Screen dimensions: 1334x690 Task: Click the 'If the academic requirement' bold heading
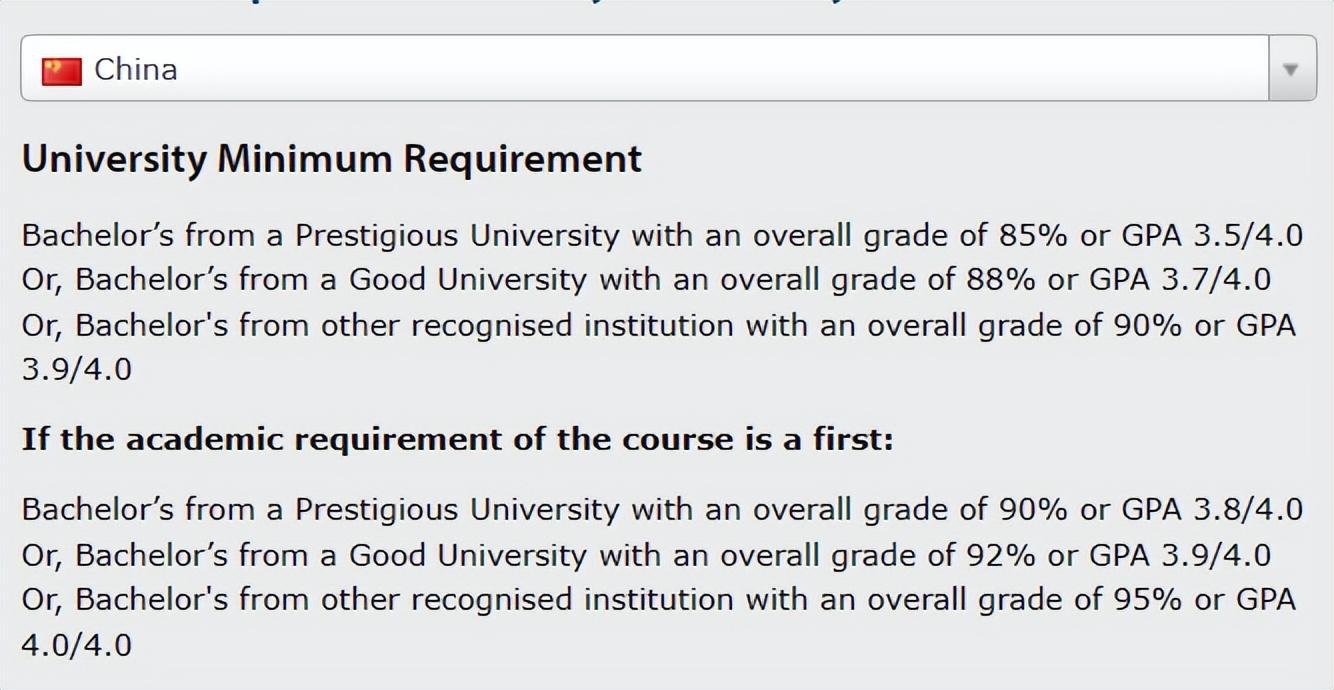(x=457, y=439)
